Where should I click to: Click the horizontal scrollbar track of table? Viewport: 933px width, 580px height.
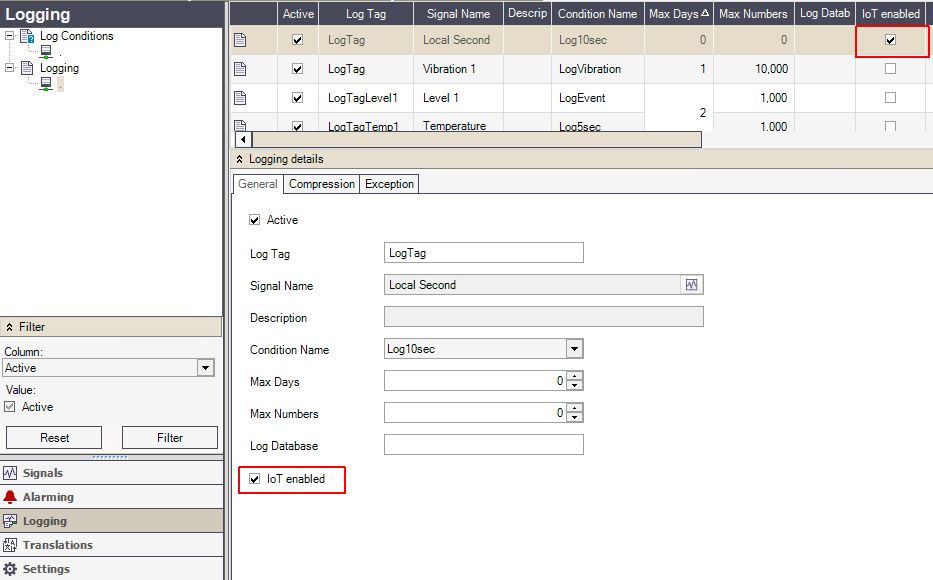pos(477,140)
